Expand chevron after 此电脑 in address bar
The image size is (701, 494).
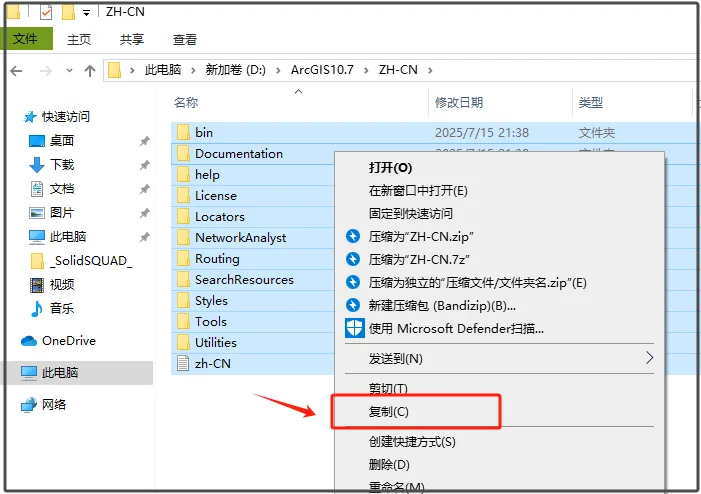193,71
